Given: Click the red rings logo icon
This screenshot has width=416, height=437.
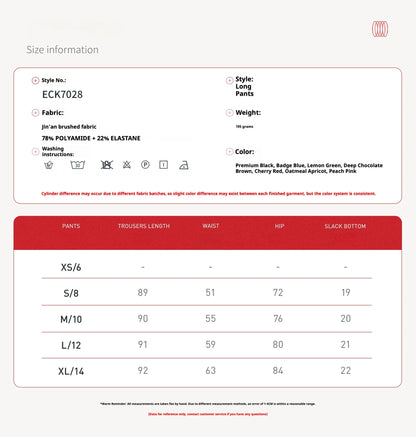Looking at the screenshot, I should [380, 29].
